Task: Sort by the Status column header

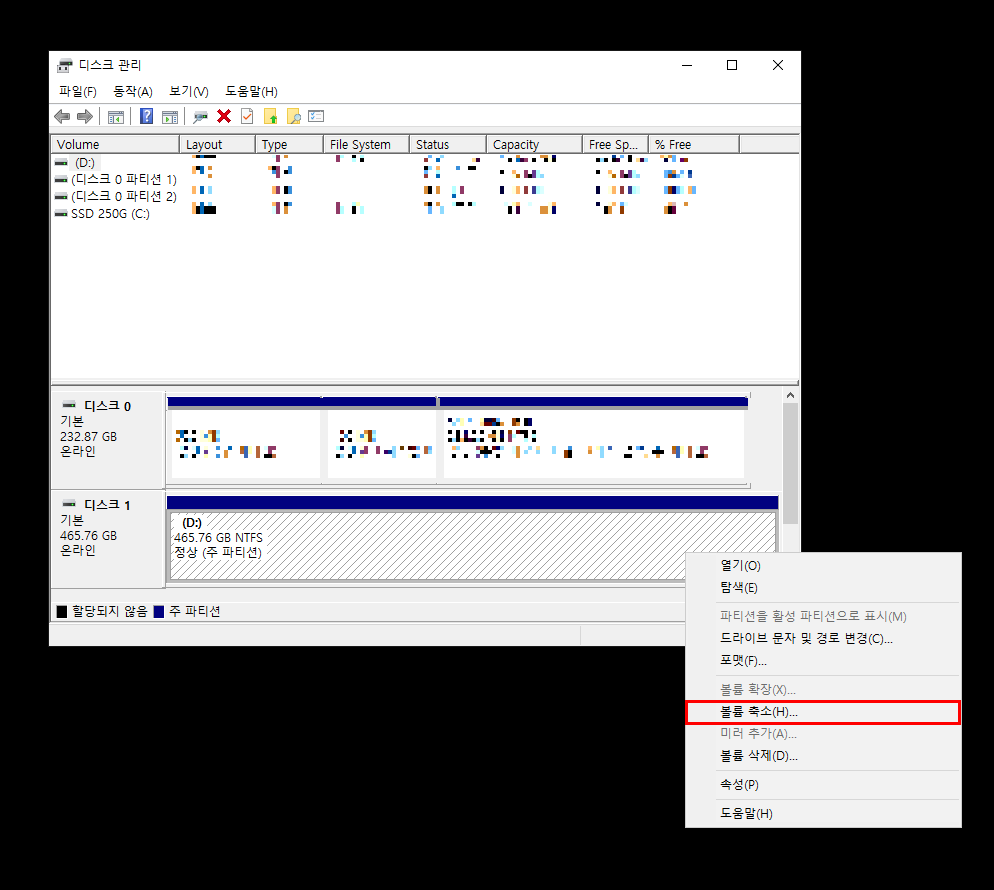Action: [448, 145]
